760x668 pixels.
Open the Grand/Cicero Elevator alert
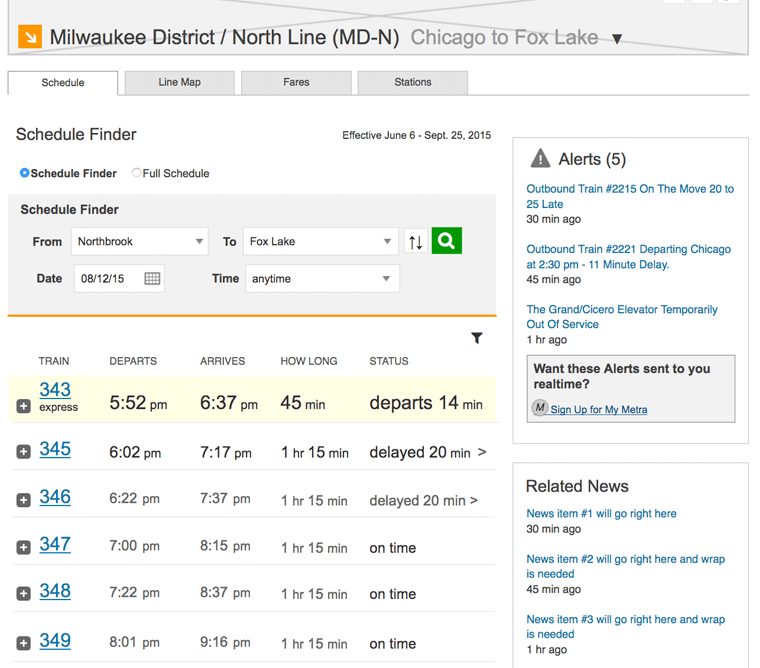pyautogui.click(x=622, y=317)
